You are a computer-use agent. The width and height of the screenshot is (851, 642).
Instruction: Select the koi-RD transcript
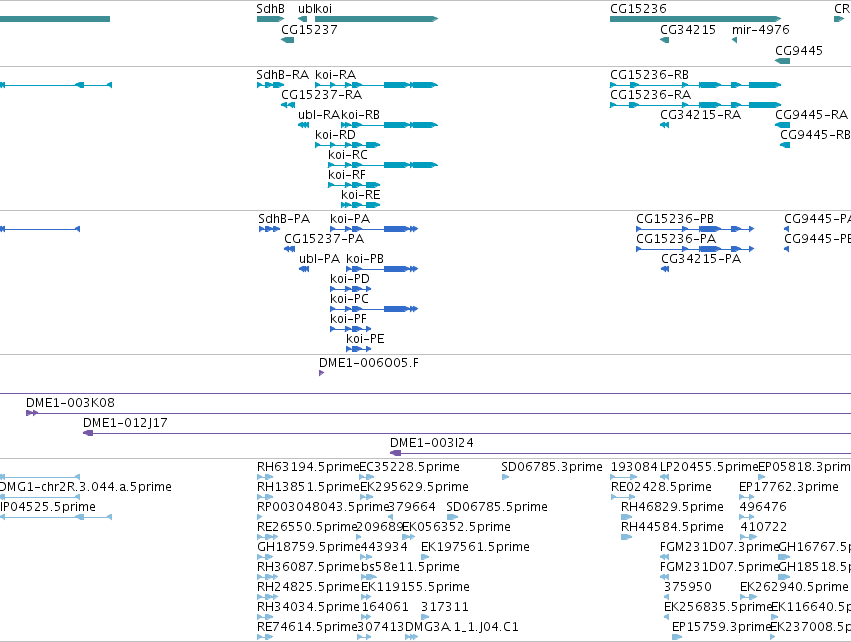click(x=348, y=145)
